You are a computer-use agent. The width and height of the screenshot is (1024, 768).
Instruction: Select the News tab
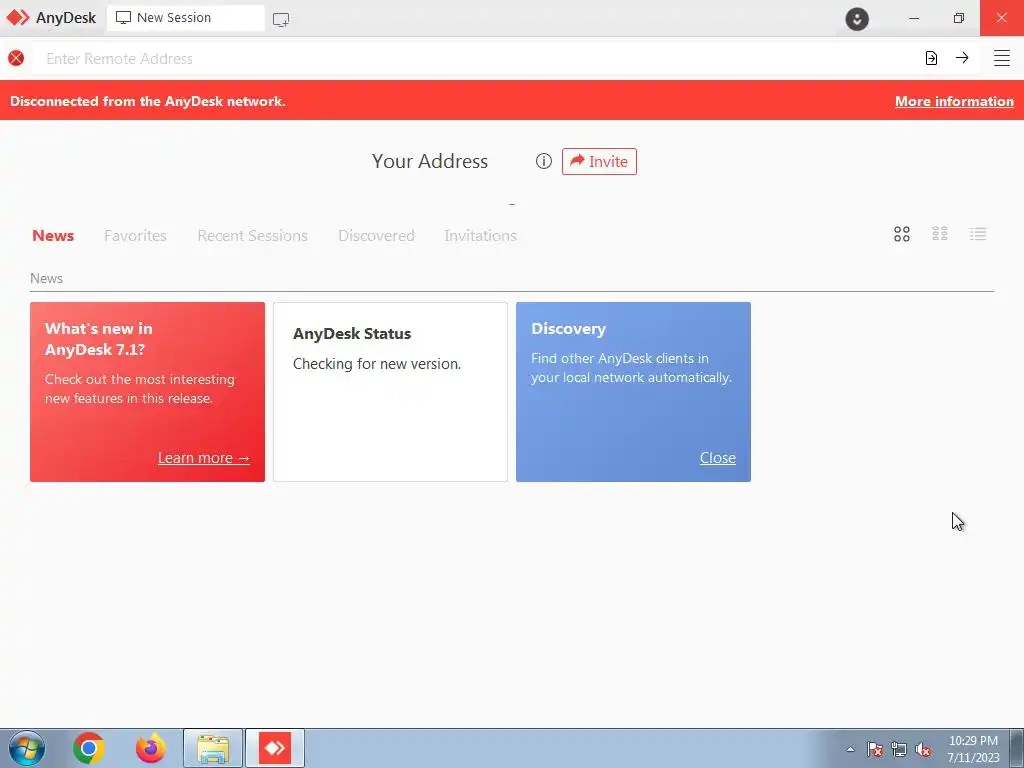pos(53,236)
